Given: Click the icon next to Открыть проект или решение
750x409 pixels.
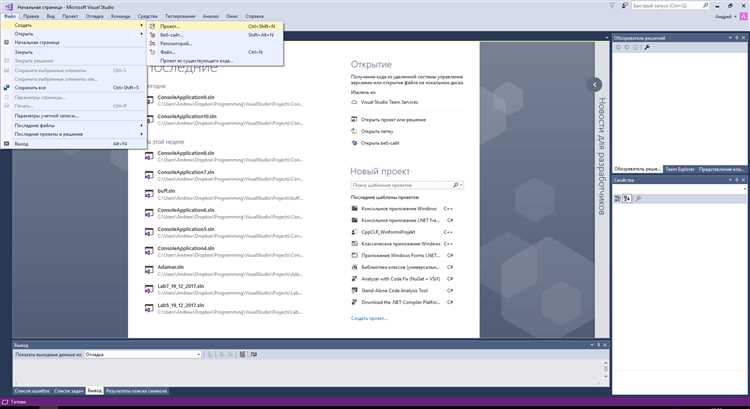Looking at the screenshot, I should (x=354, y=120).
